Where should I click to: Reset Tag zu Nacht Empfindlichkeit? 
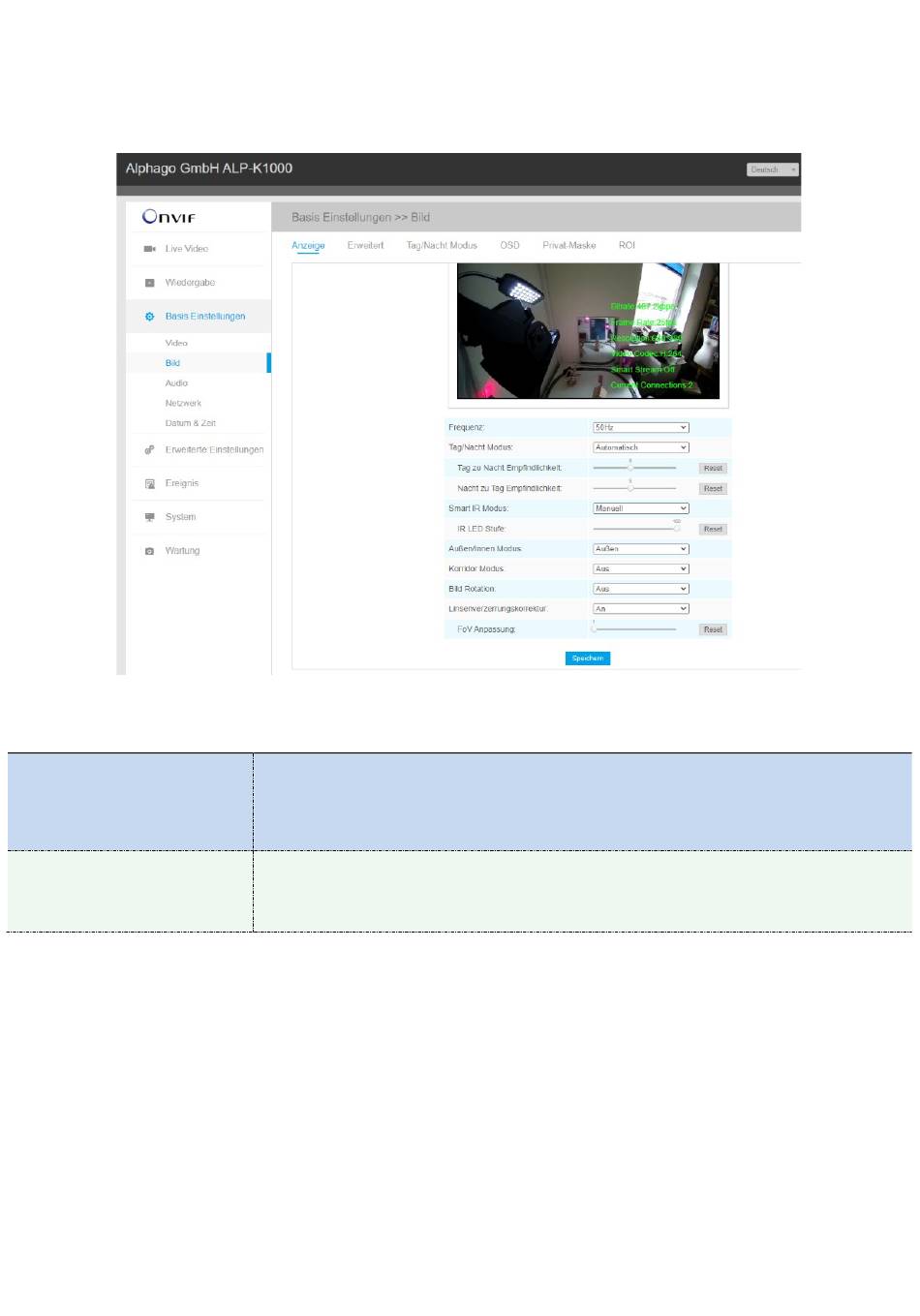click(x=713, y=468)
